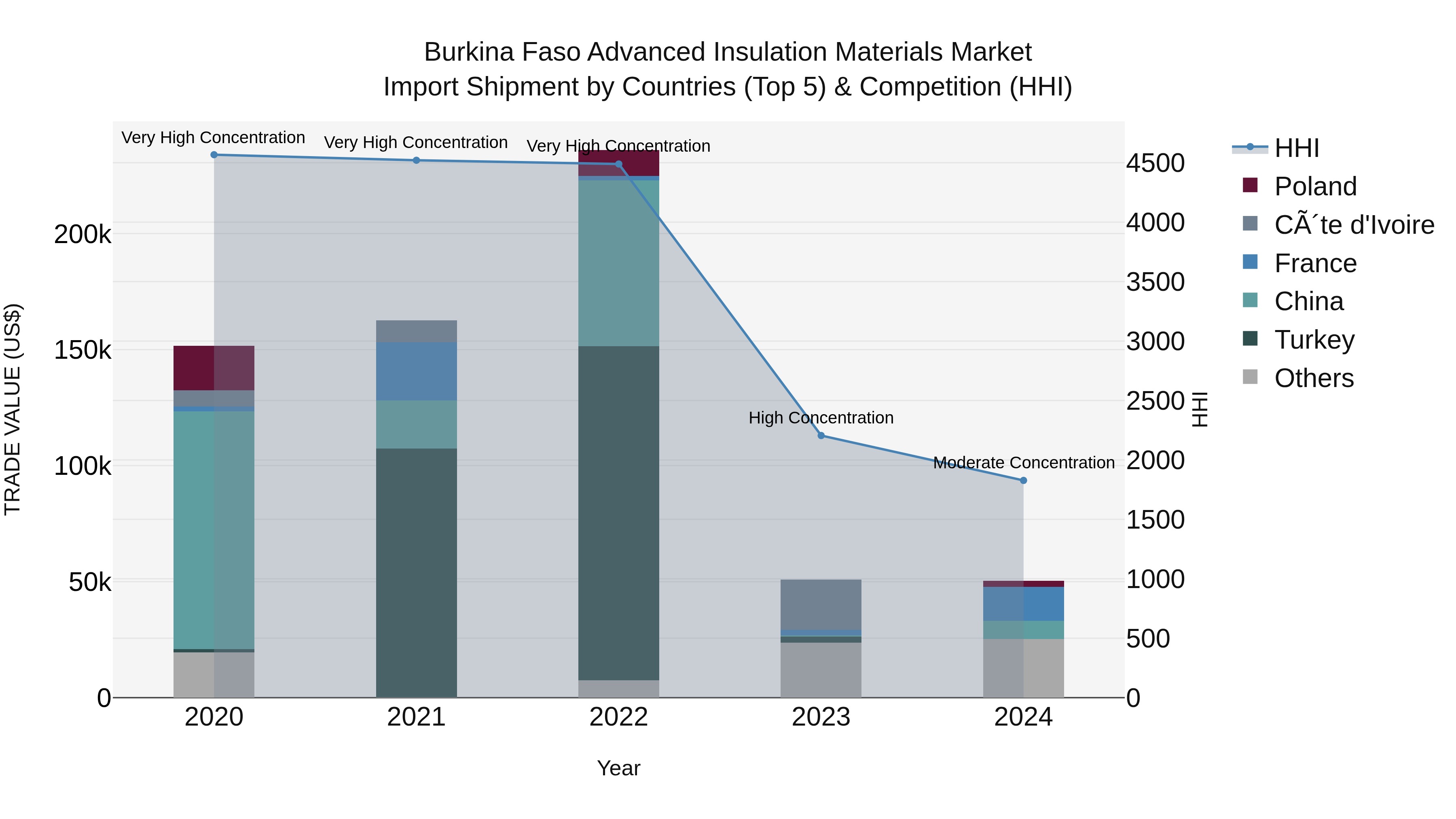Screen dimensions: 1456x819
Task: Click the 'Very High Concentration' label above 2020
Action: (x=213, y=138)
